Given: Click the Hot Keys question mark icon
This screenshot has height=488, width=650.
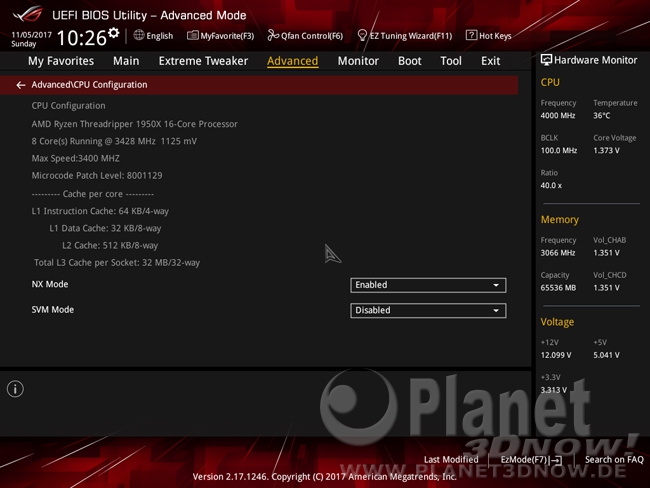Looking at the screenshot, I should coord(471,35).
